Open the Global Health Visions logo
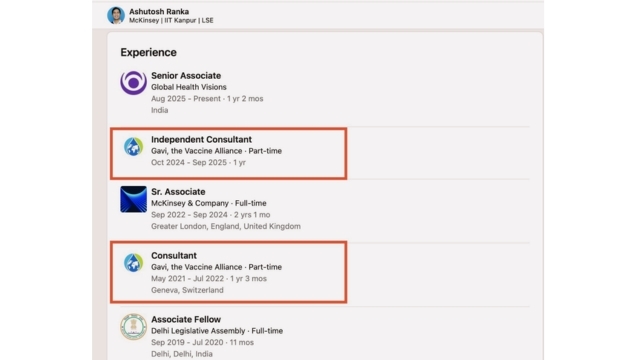 (x=133, y=82)
